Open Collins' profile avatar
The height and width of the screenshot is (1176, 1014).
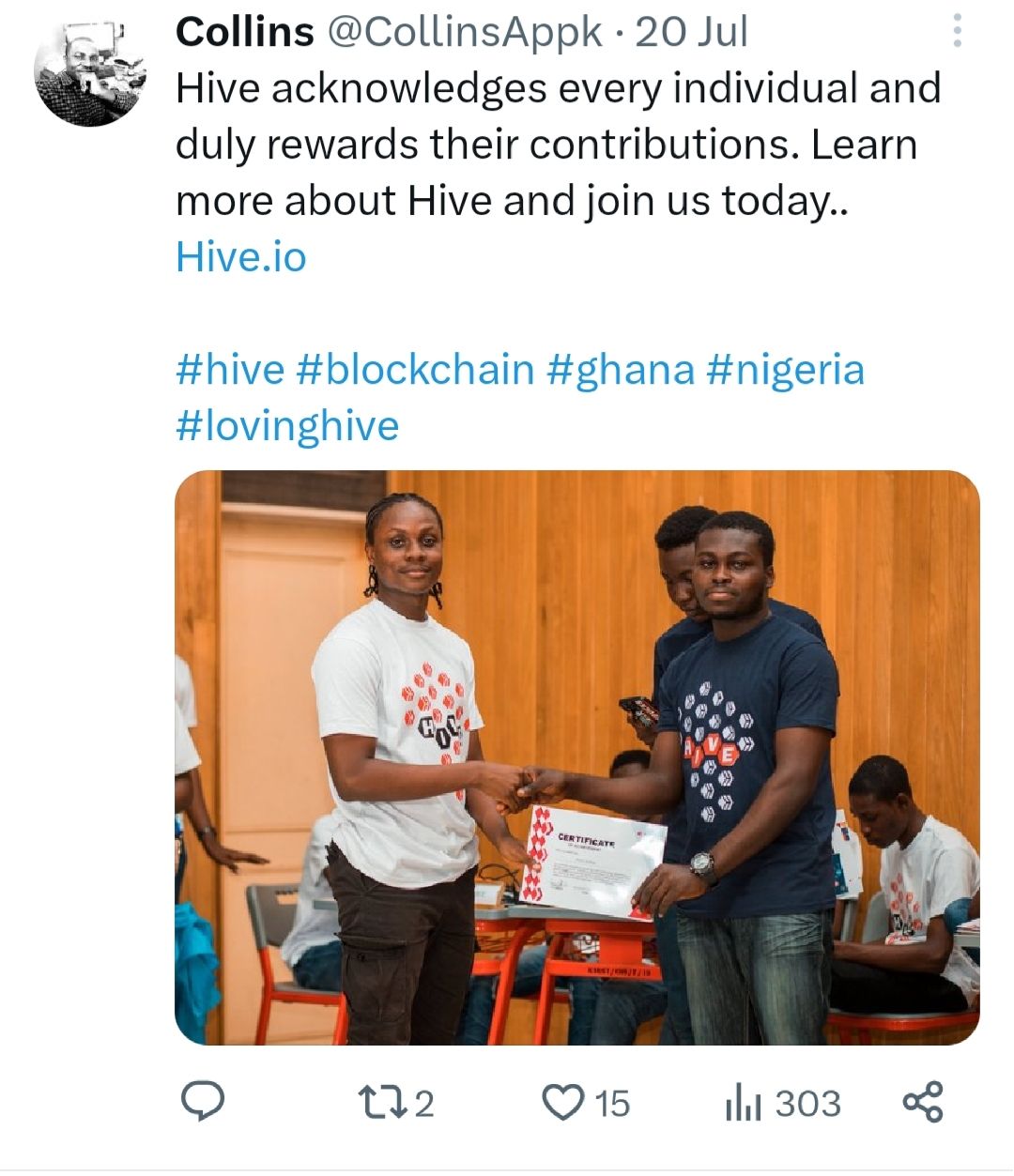pos(90,71)
